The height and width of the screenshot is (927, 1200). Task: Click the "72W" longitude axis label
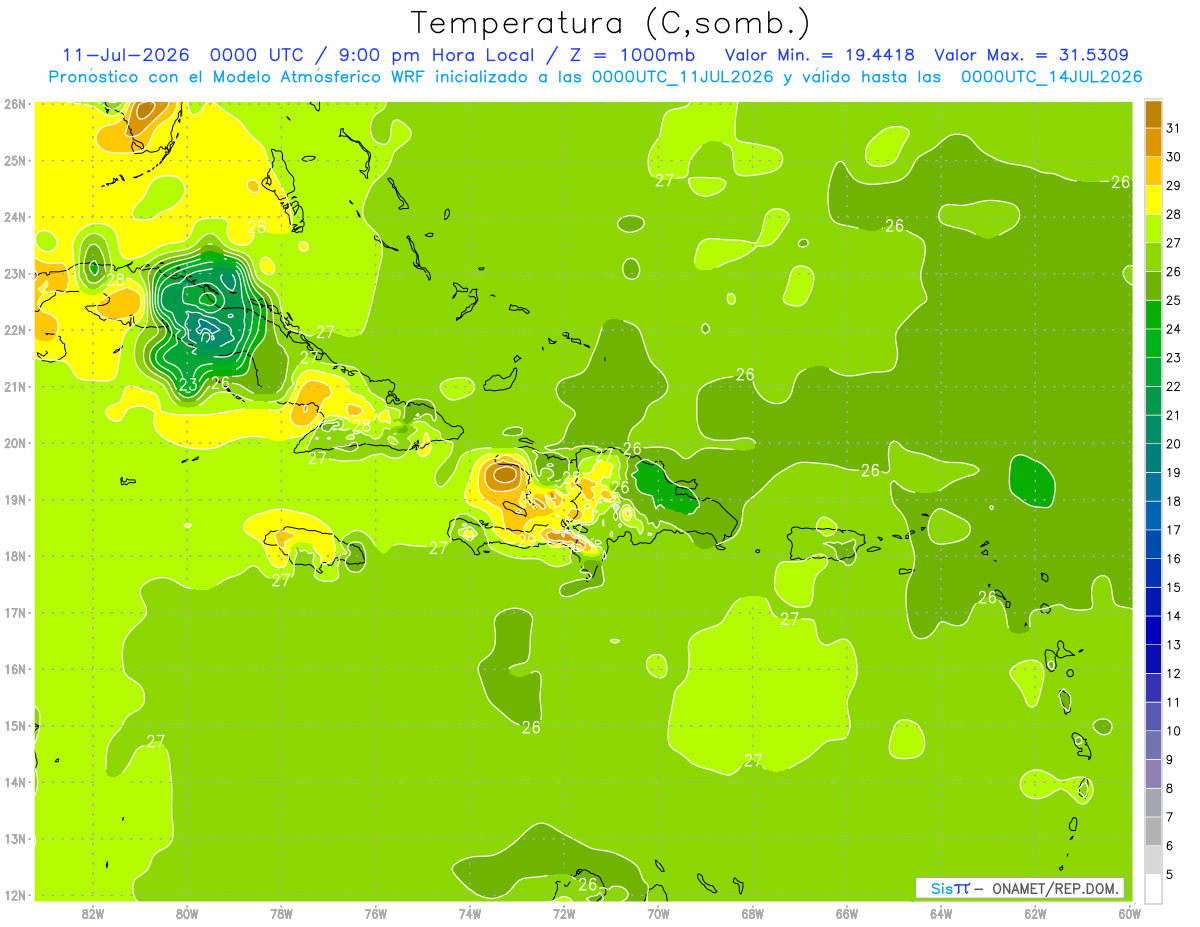[x=564, y=913]
